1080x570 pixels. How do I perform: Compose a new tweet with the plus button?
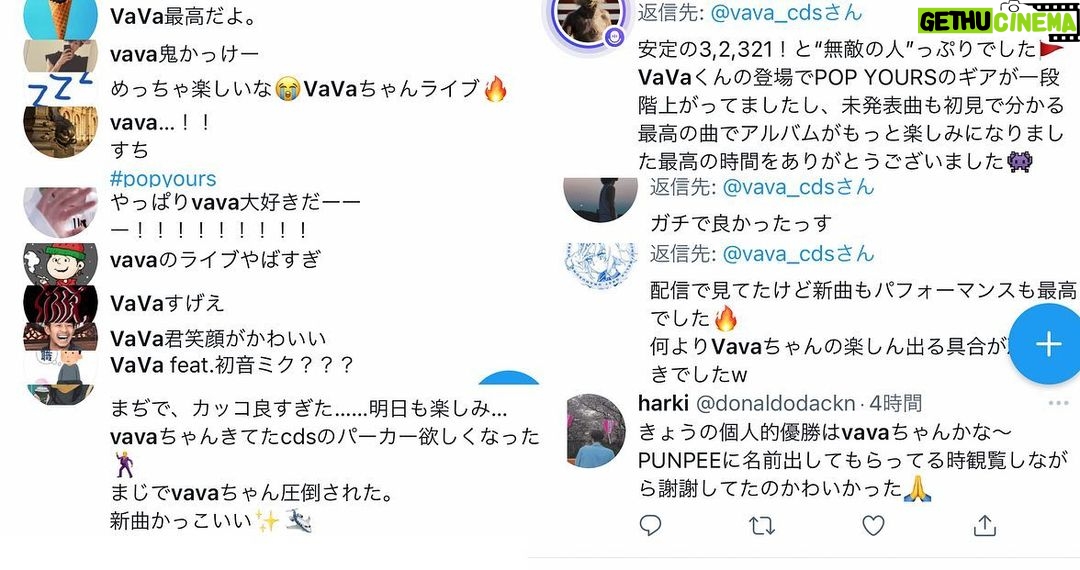click(x=1048, y=343)
